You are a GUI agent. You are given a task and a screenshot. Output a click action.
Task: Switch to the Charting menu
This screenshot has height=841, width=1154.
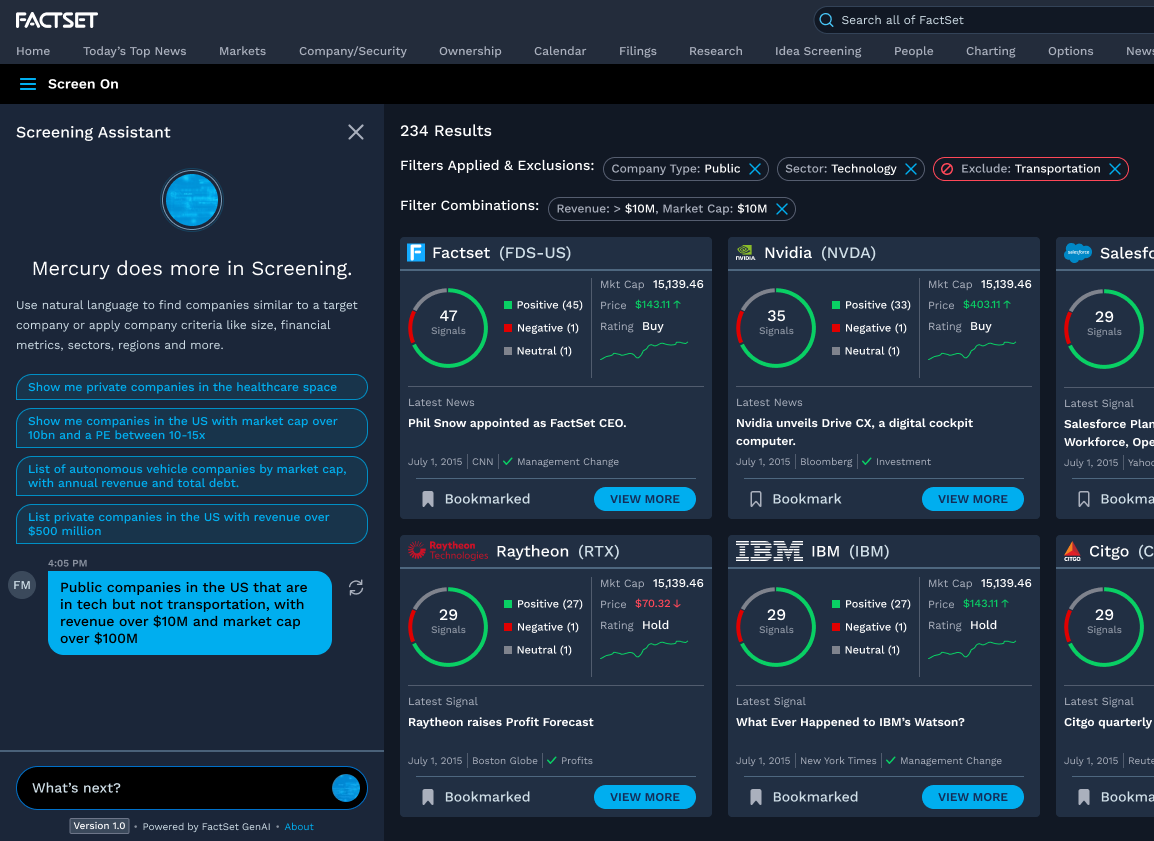point(990,51)
